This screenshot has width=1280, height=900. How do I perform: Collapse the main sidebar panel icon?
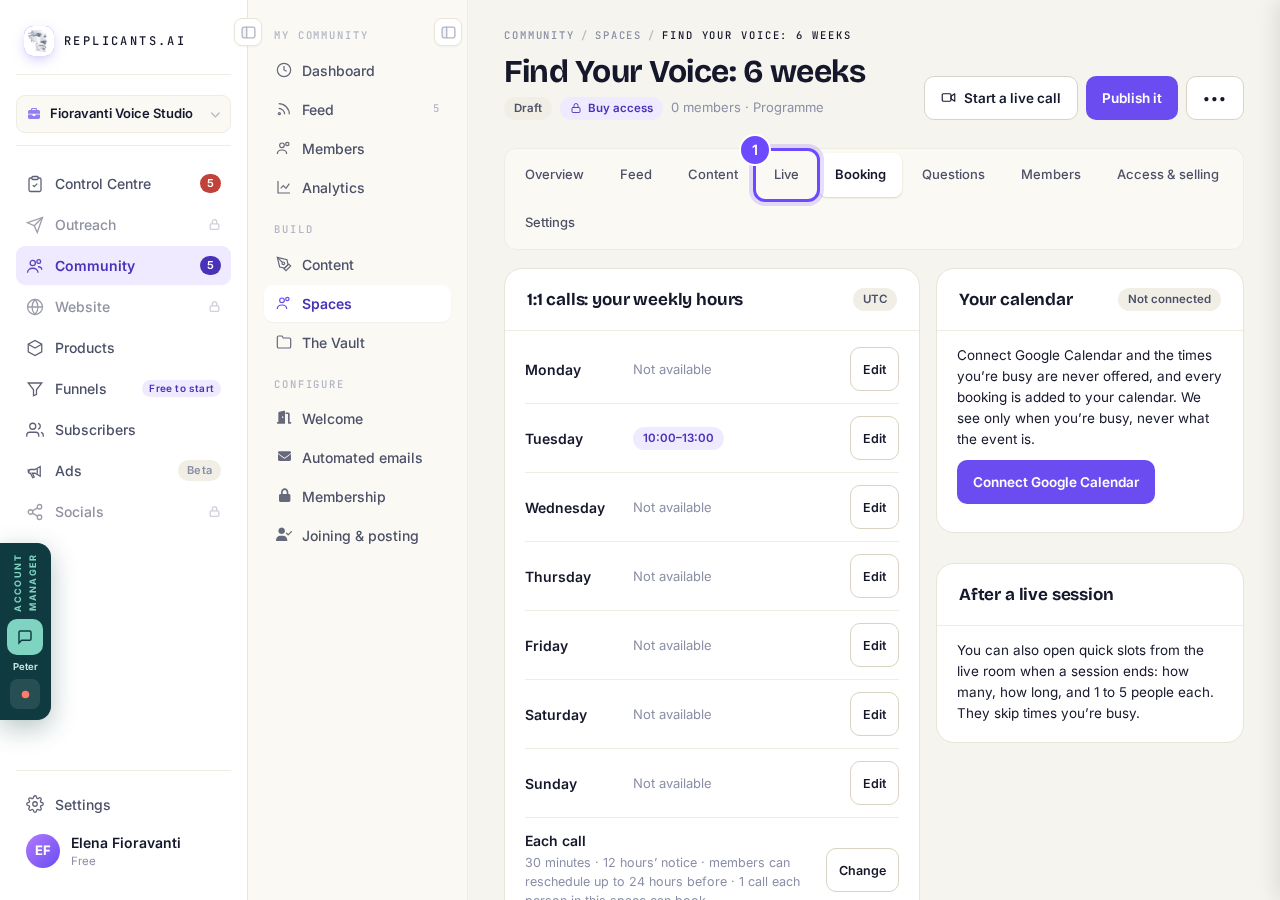[248, 32]
